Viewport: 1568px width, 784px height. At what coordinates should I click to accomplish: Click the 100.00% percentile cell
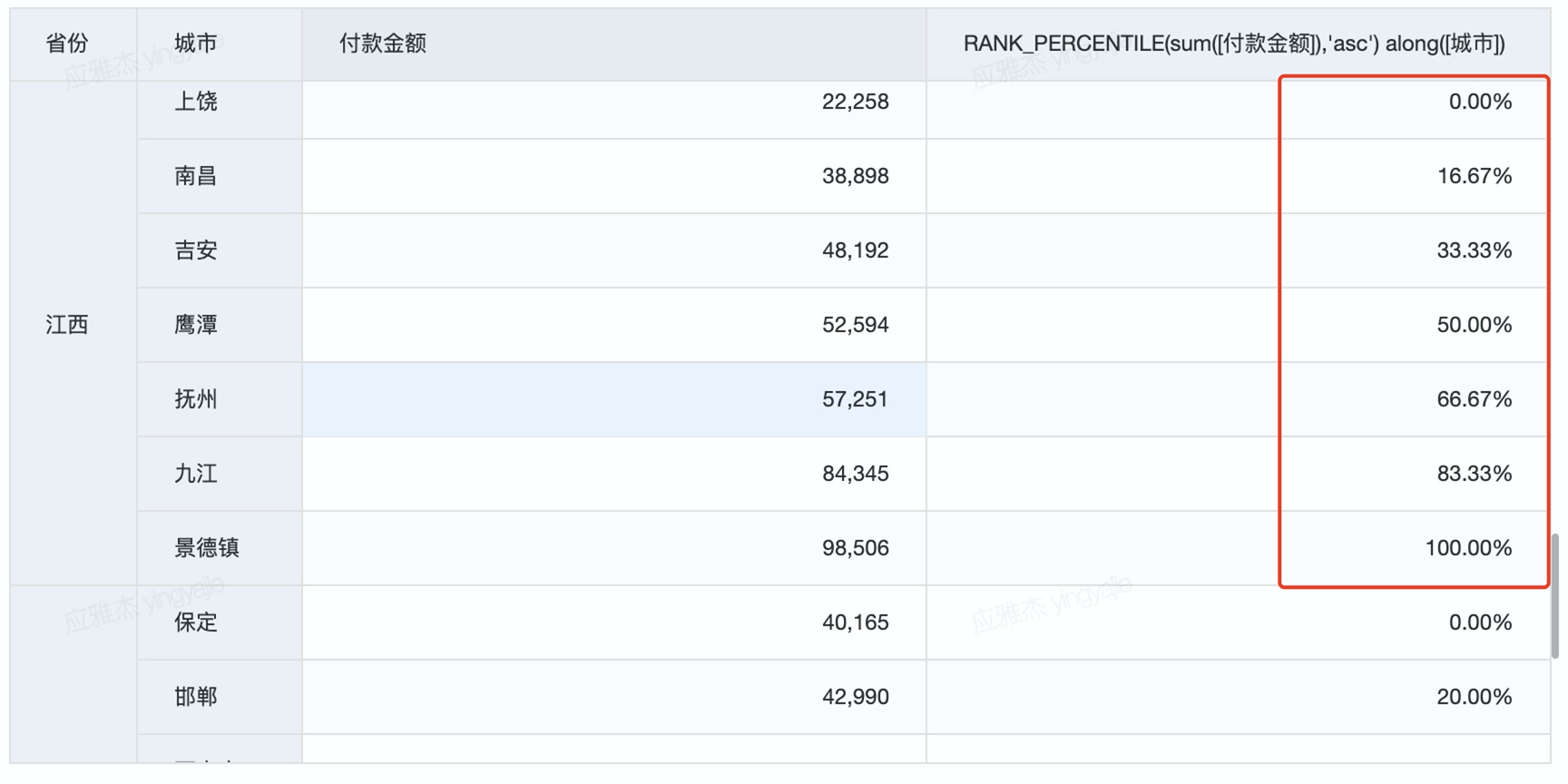pyautogui.click(x=1239, y=548)
